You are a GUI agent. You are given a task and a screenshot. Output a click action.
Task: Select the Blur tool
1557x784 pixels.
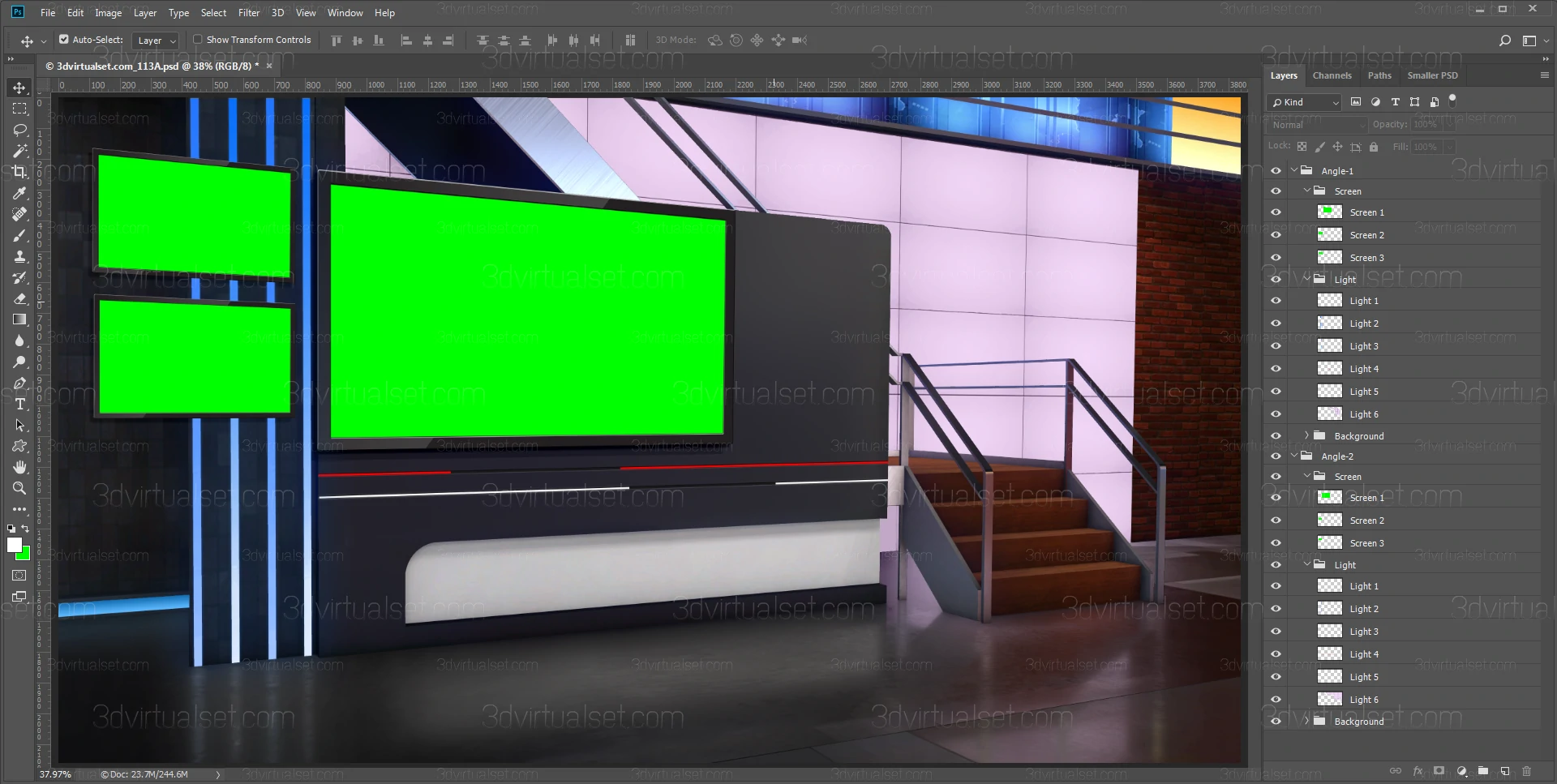point(19,341)
